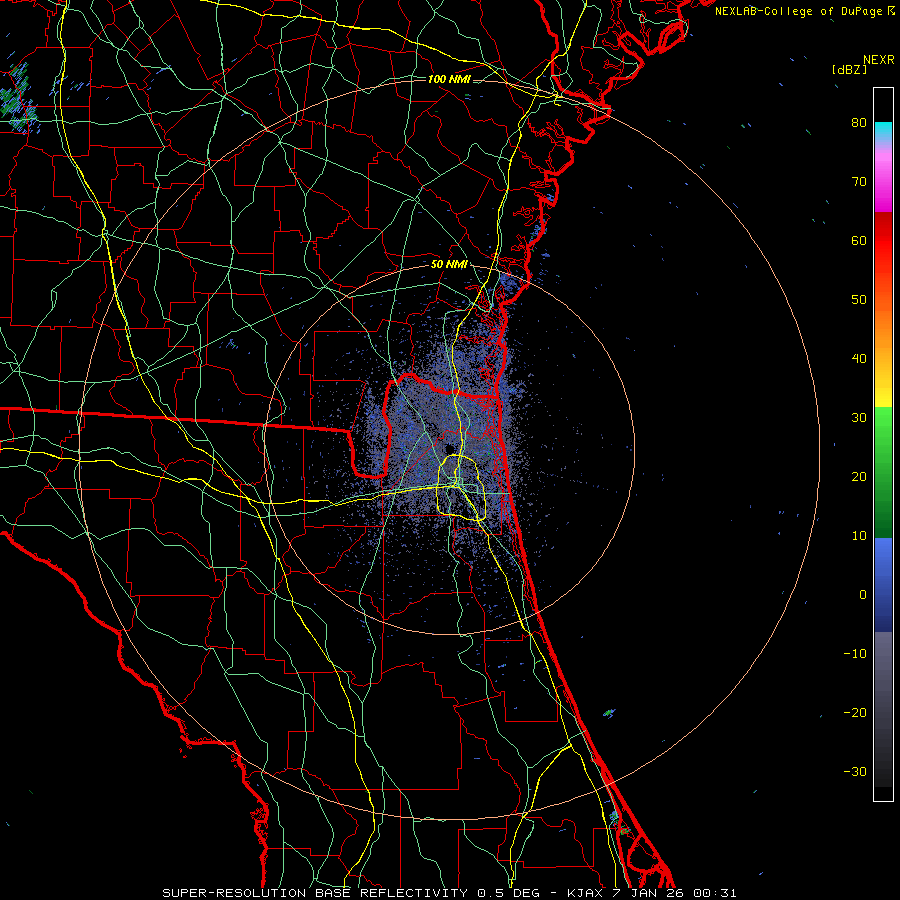Click the 50 dBZ scale value
Screen dimensions: 900x900
859,300
